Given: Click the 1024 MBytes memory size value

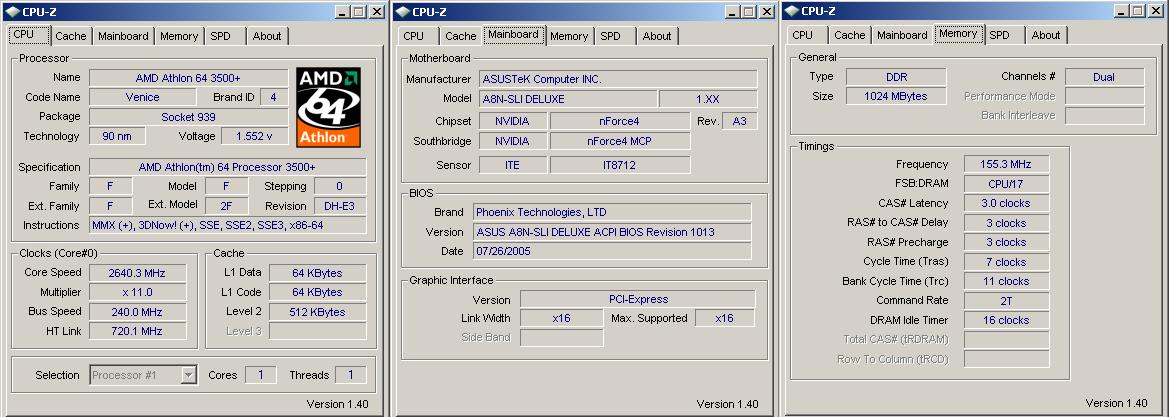Looking at the screenshot, I should 895,95.
